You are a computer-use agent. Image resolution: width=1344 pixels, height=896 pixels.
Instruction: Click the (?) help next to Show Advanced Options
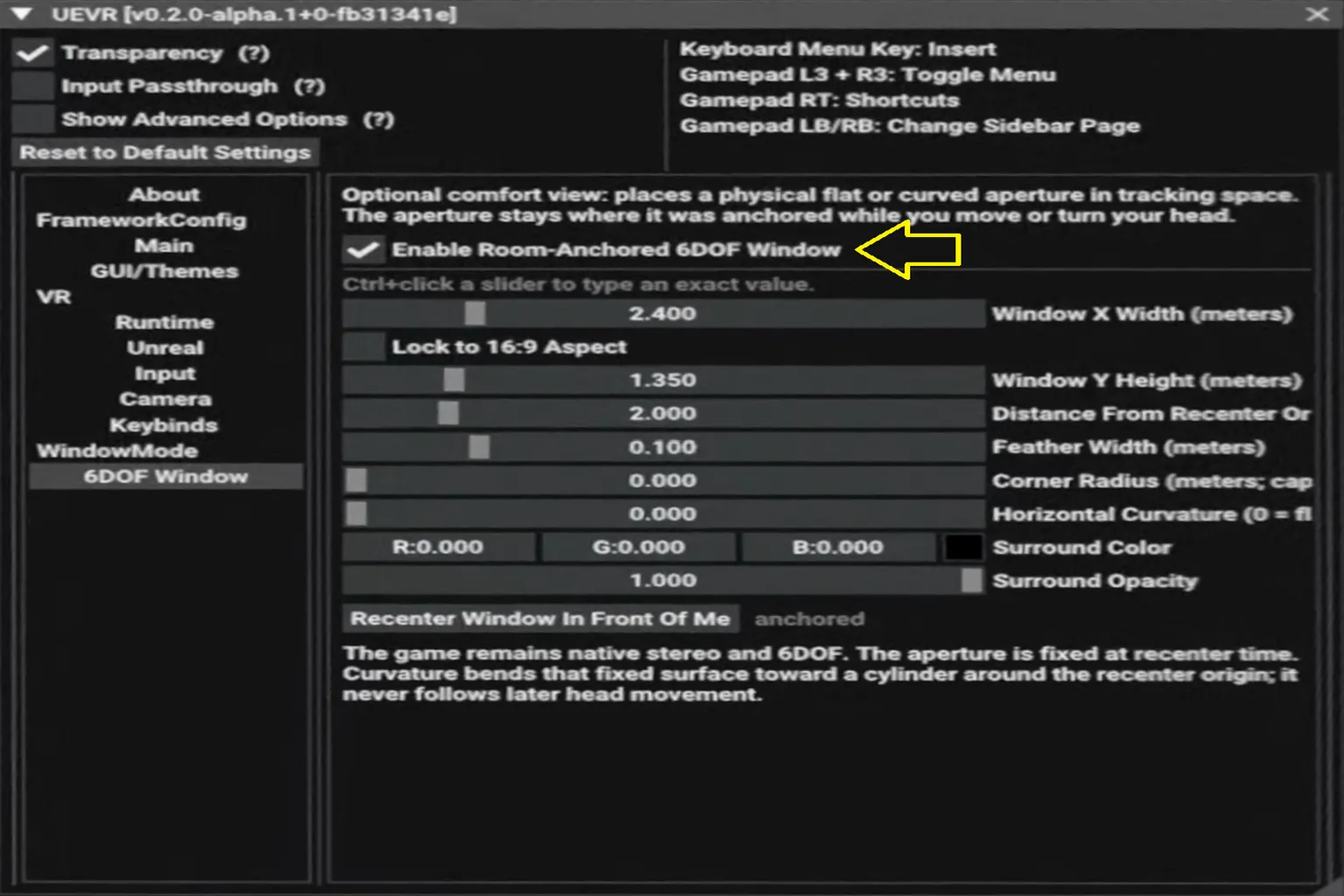pyautogui.click(x=379, y=120)
